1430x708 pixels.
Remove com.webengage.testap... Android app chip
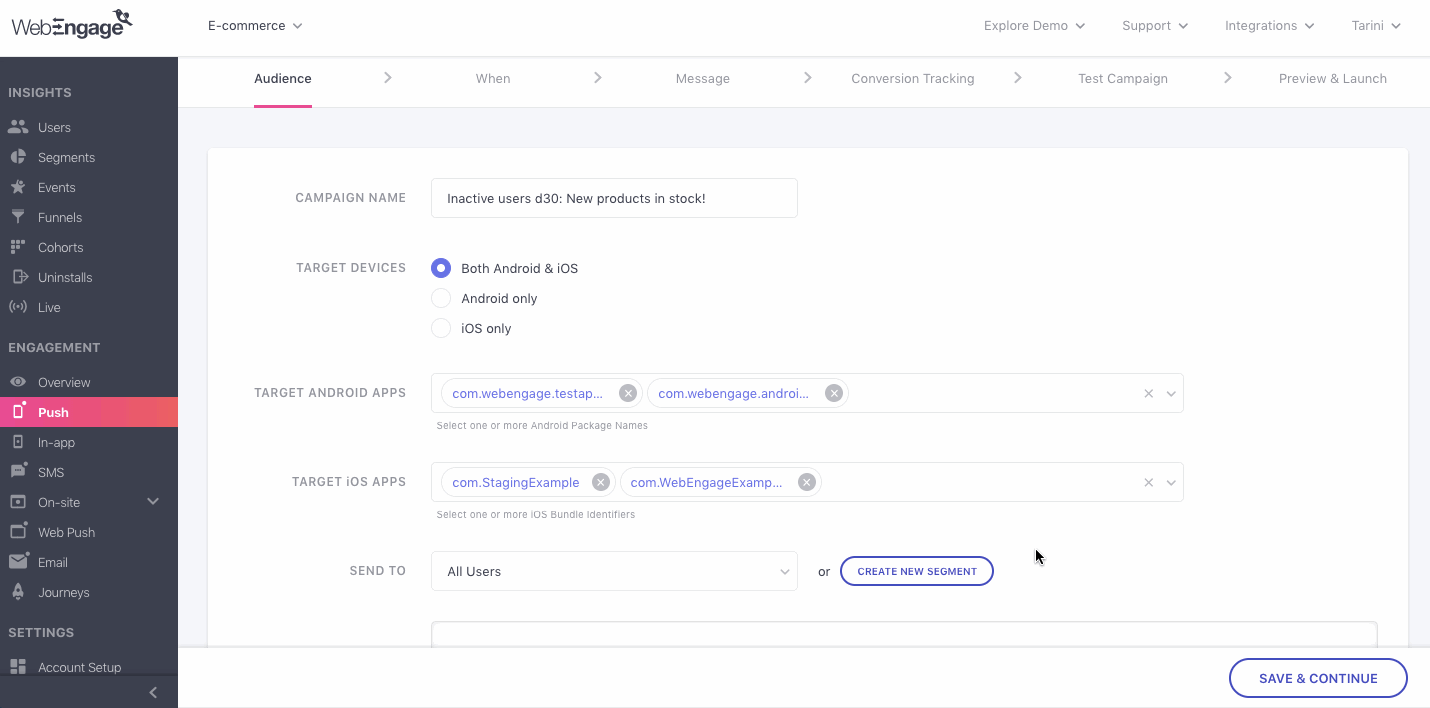click(628, 393)
